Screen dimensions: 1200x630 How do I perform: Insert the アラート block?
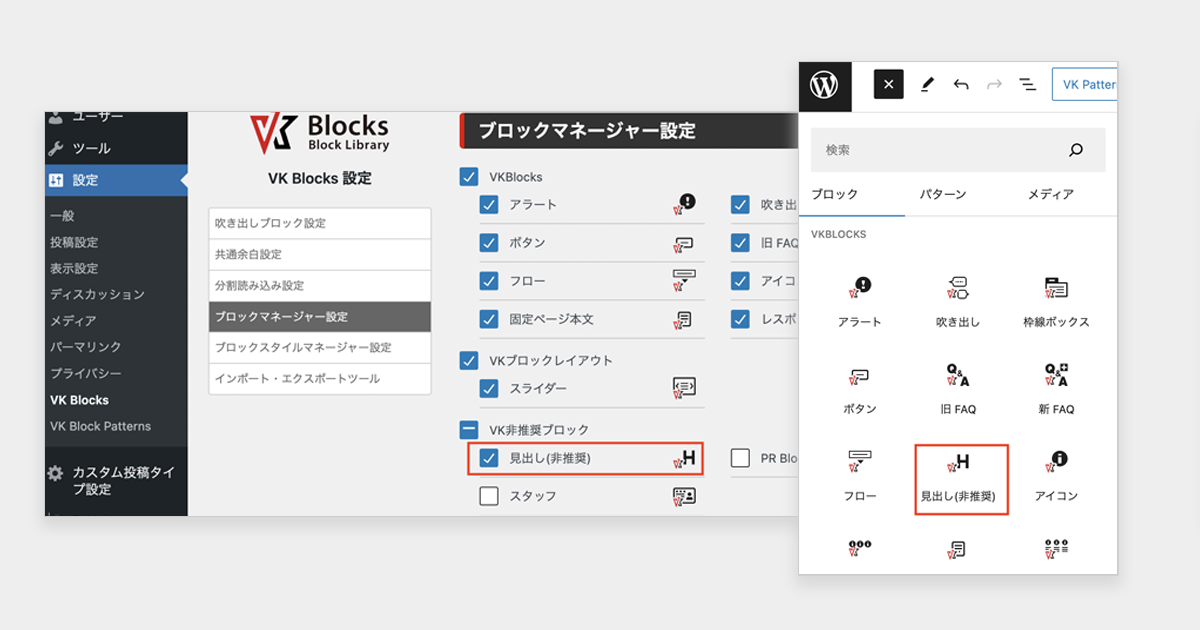click(x=859, y=301)
